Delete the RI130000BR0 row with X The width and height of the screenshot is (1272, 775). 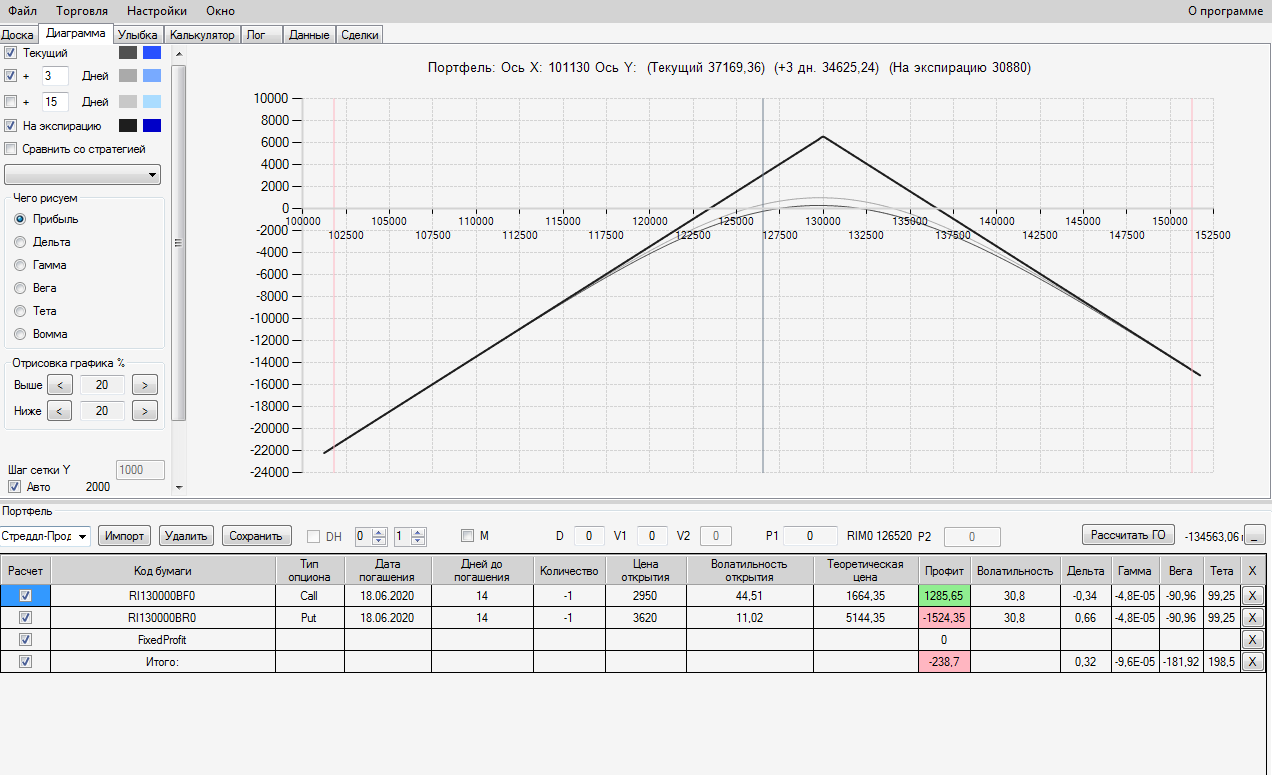pos(1253,617)
